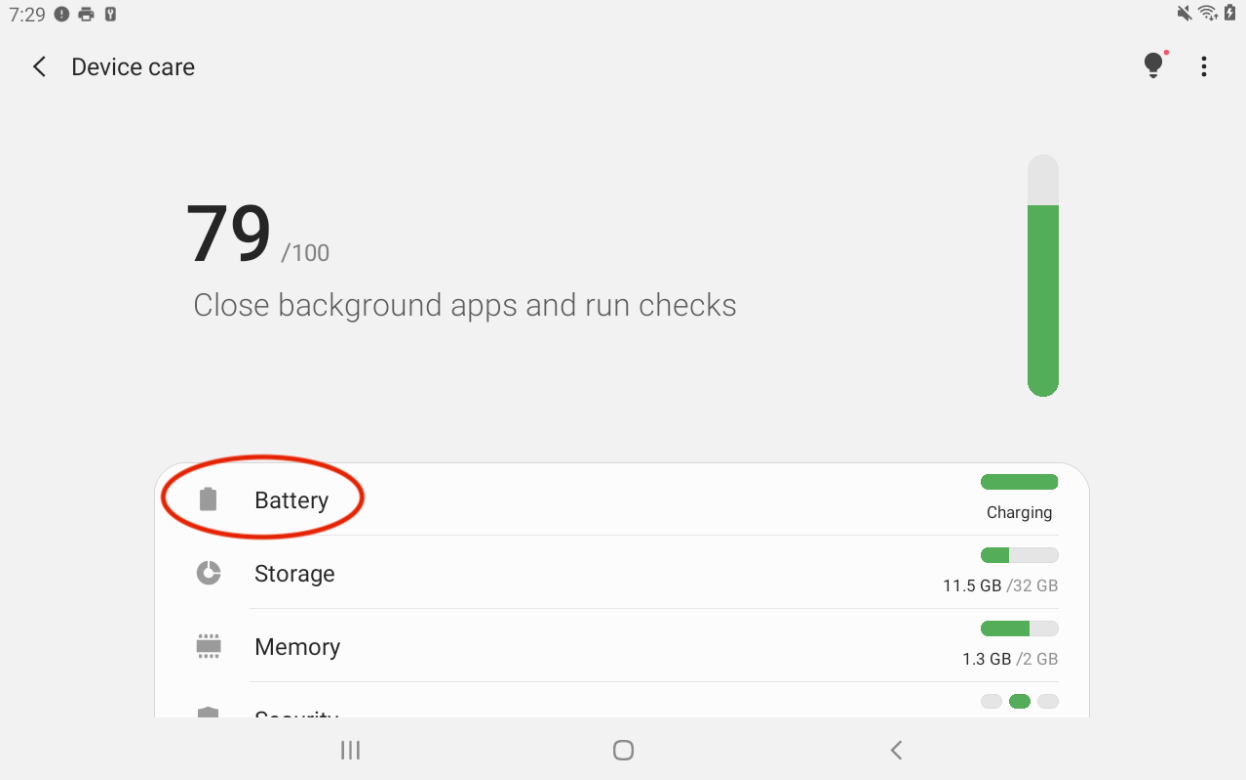The width and height of the screenshot is (1246, 780).
Task: Click the Battery charging progress bar
Action: pos(1019,482)
